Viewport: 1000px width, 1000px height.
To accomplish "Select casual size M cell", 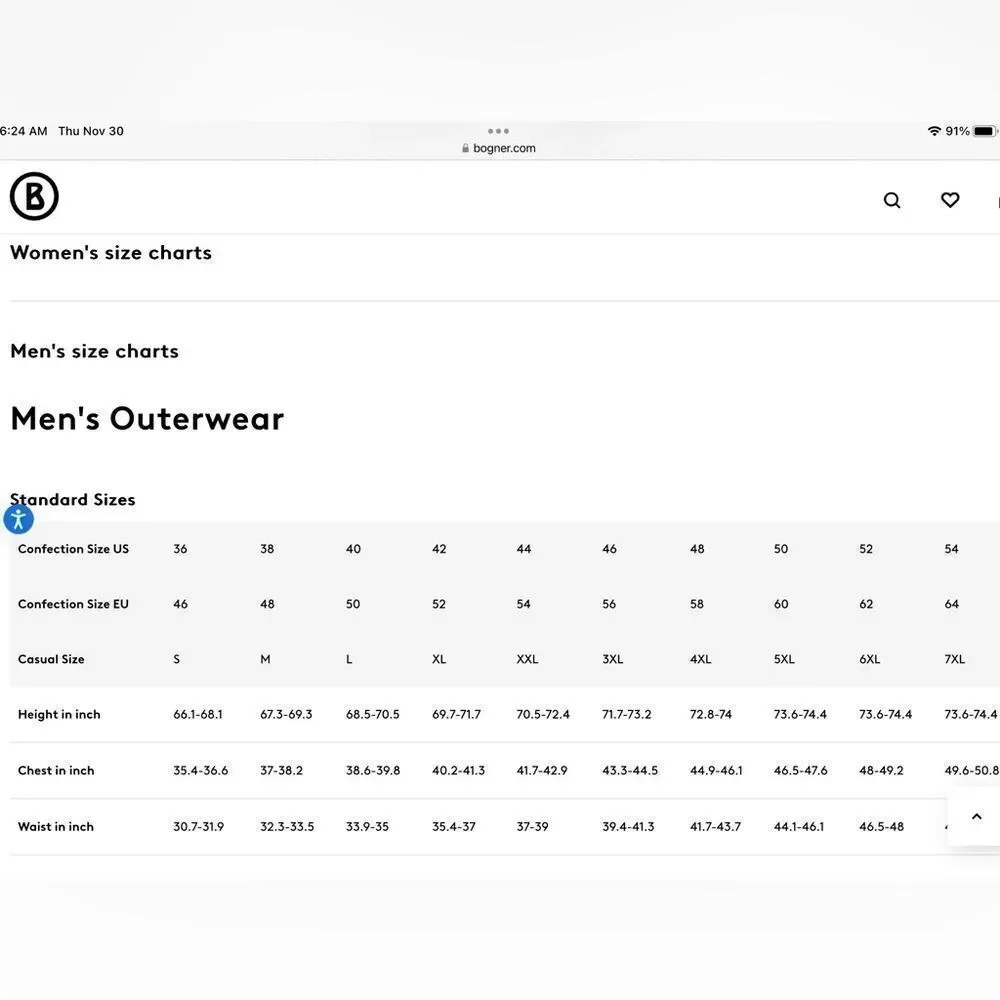I will 265,659.
